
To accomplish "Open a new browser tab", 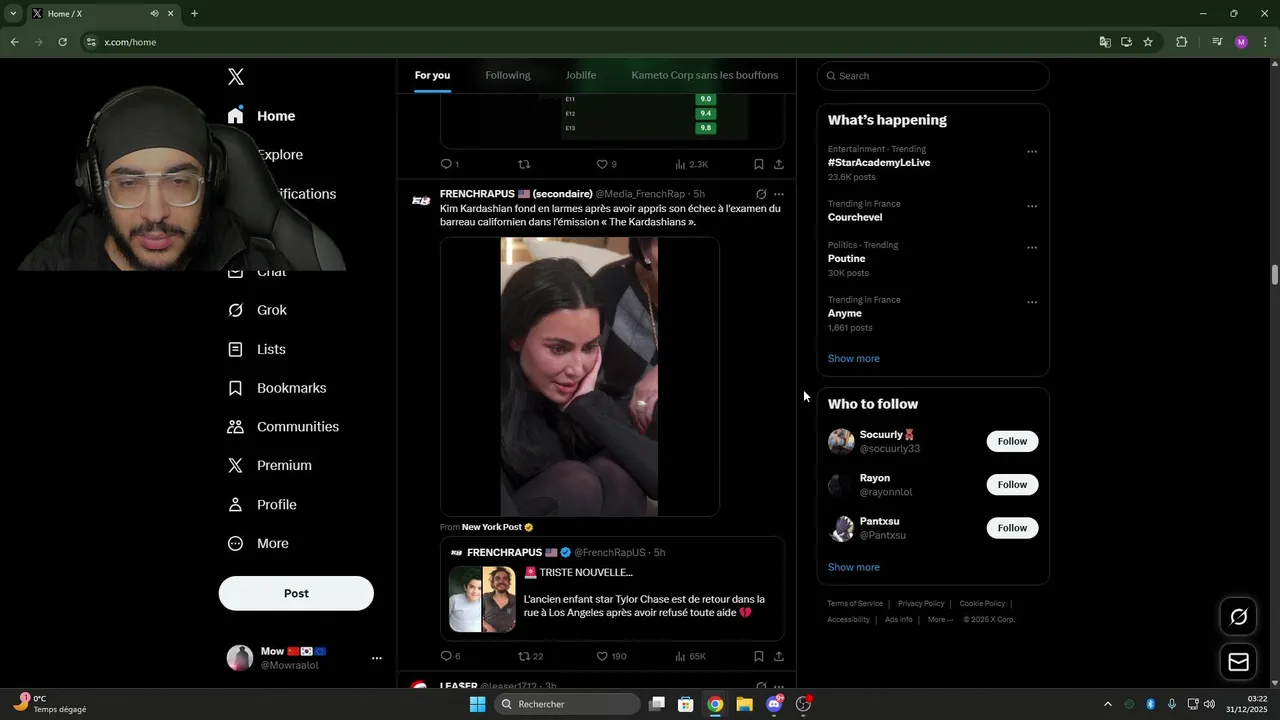I will tap(194, 13).
